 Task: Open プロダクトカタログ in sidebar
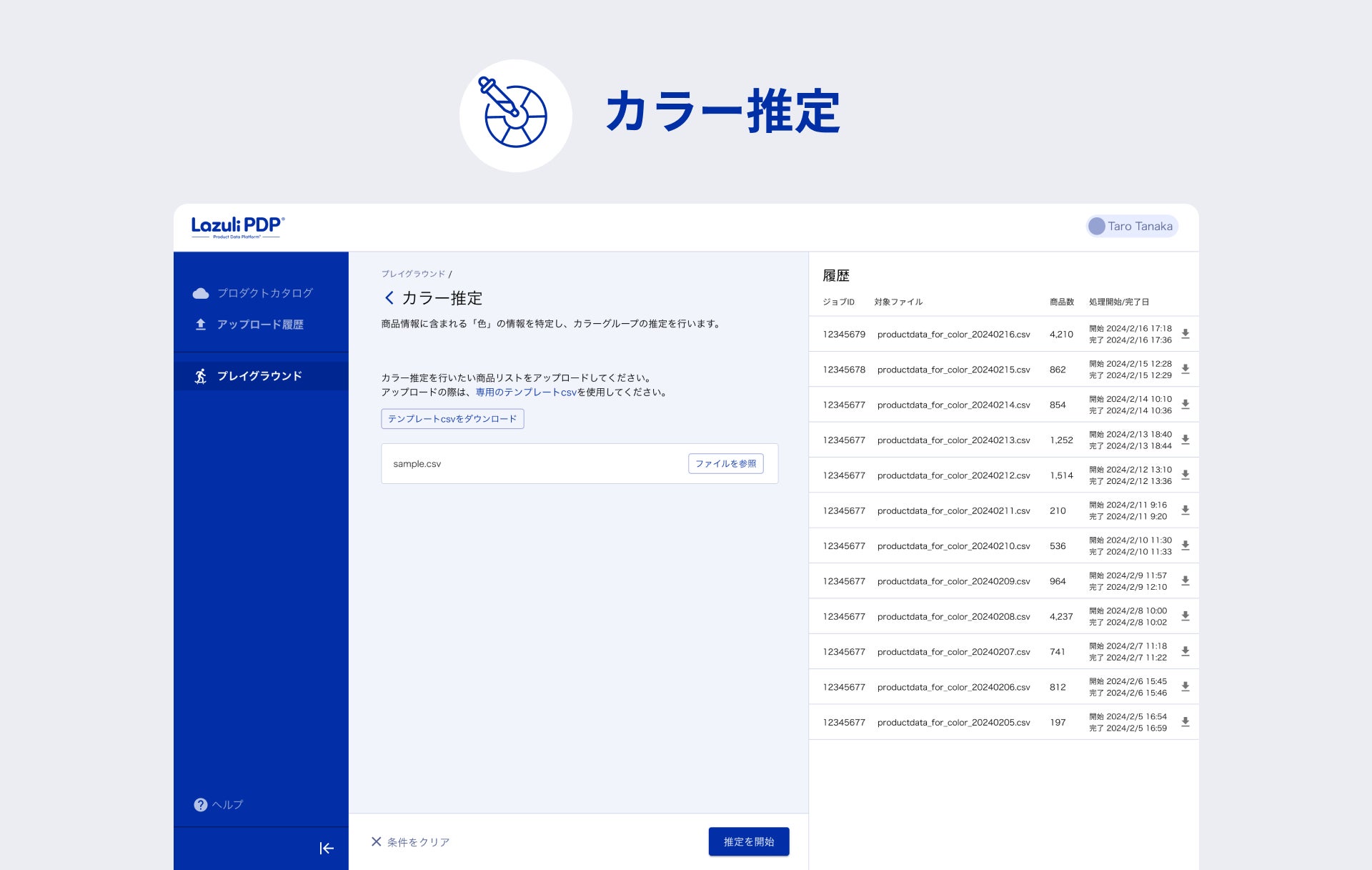264,293
